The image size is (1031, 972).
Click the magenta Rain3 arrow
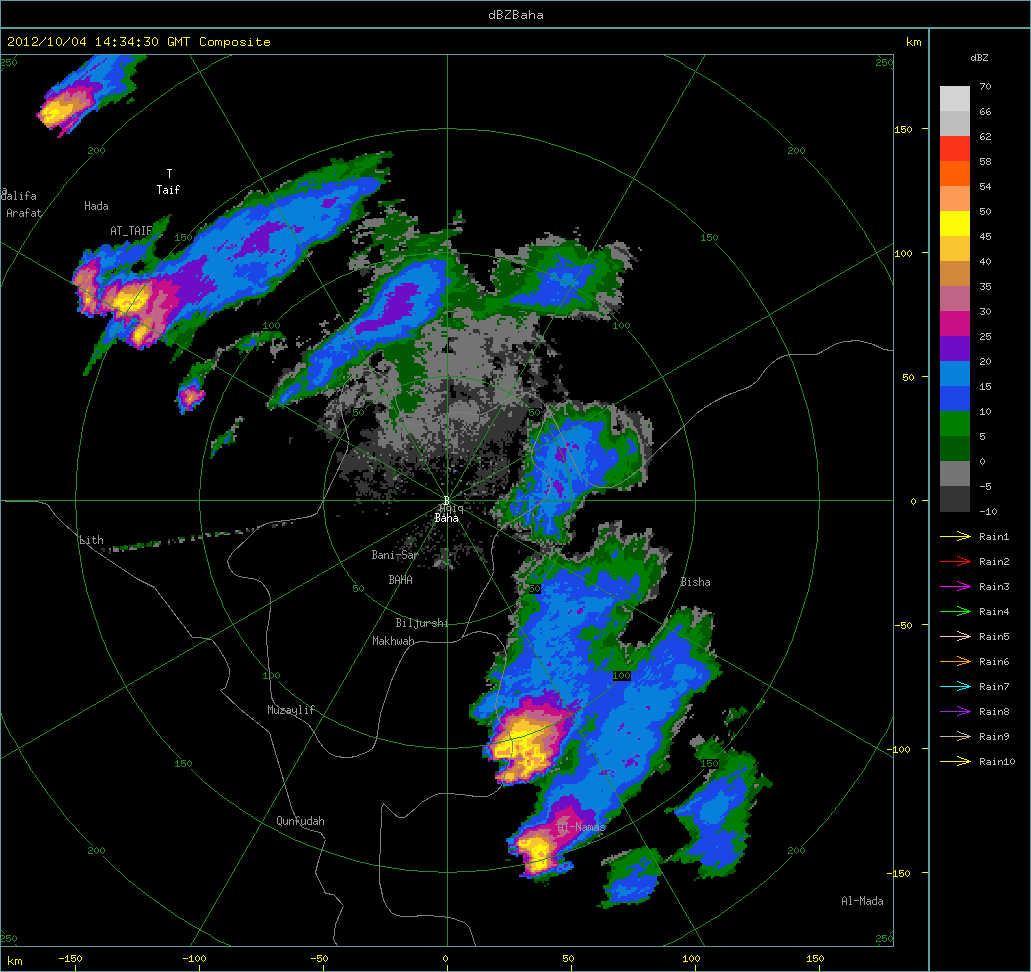pyautogui.click(x=956, y=587)
